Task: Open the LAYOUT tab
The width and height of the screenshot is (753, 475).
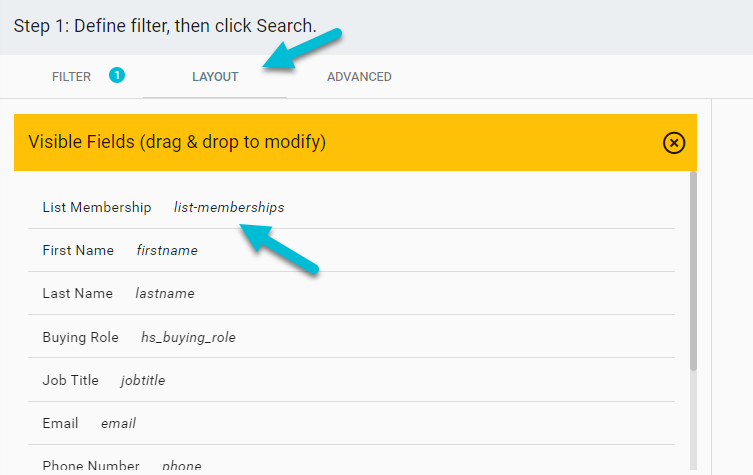Action: tap(215, 77)
